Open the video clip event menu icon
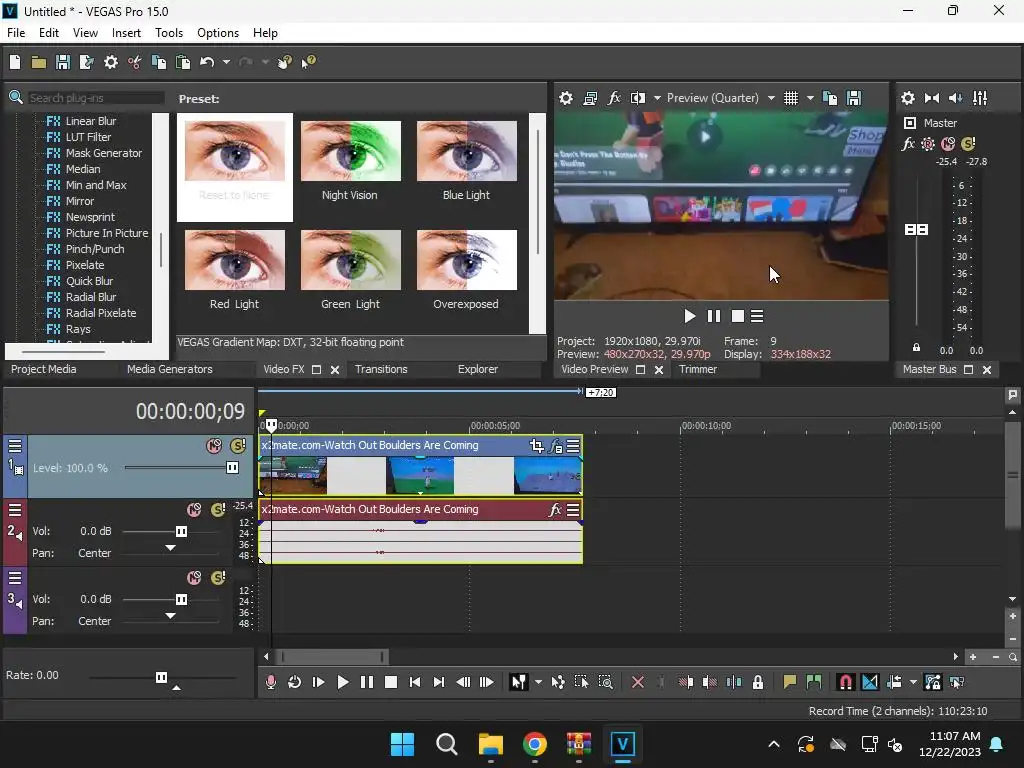 click(573, 445)
